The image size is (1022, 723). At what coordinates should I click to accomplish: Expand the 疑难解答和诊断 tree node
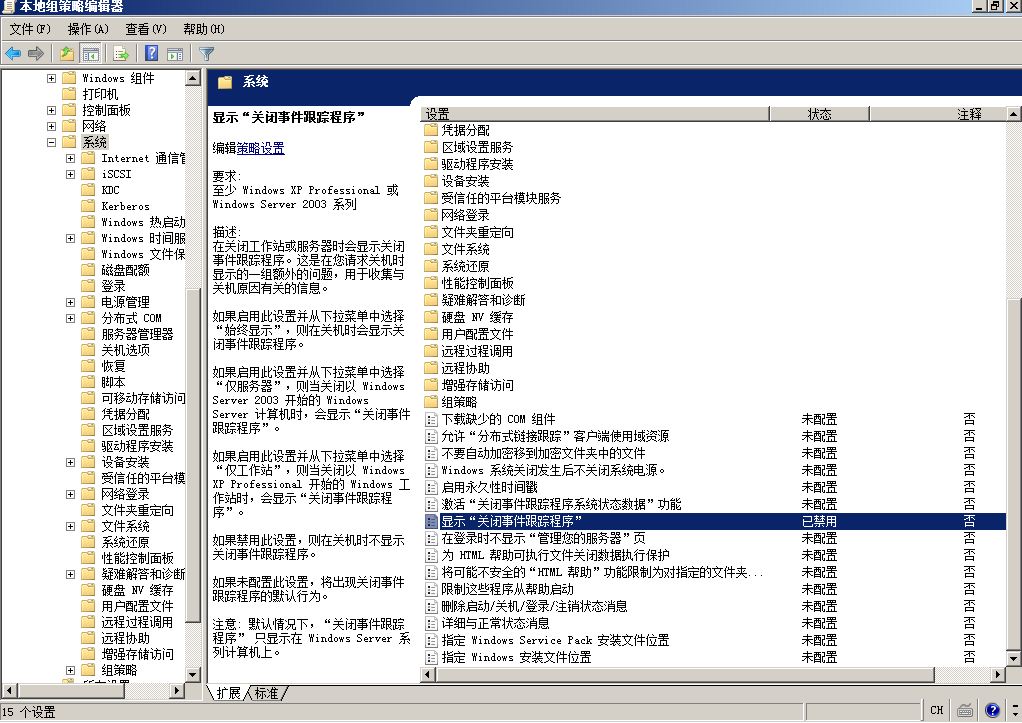(70, 574)
